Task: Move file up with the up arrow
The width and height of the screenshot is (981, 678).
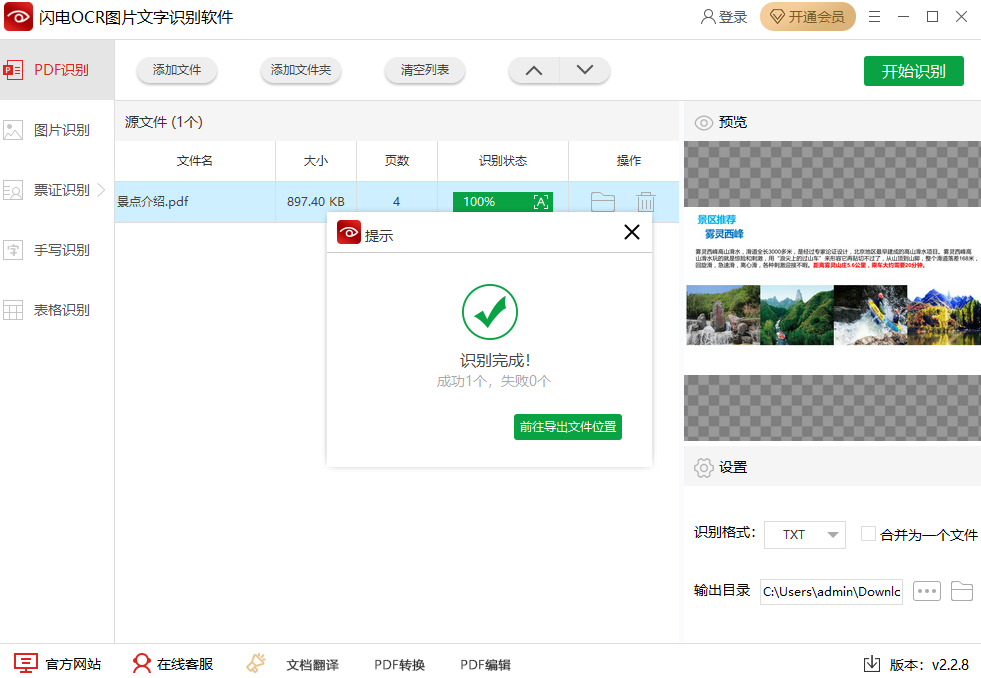Action: coord(534,70)
